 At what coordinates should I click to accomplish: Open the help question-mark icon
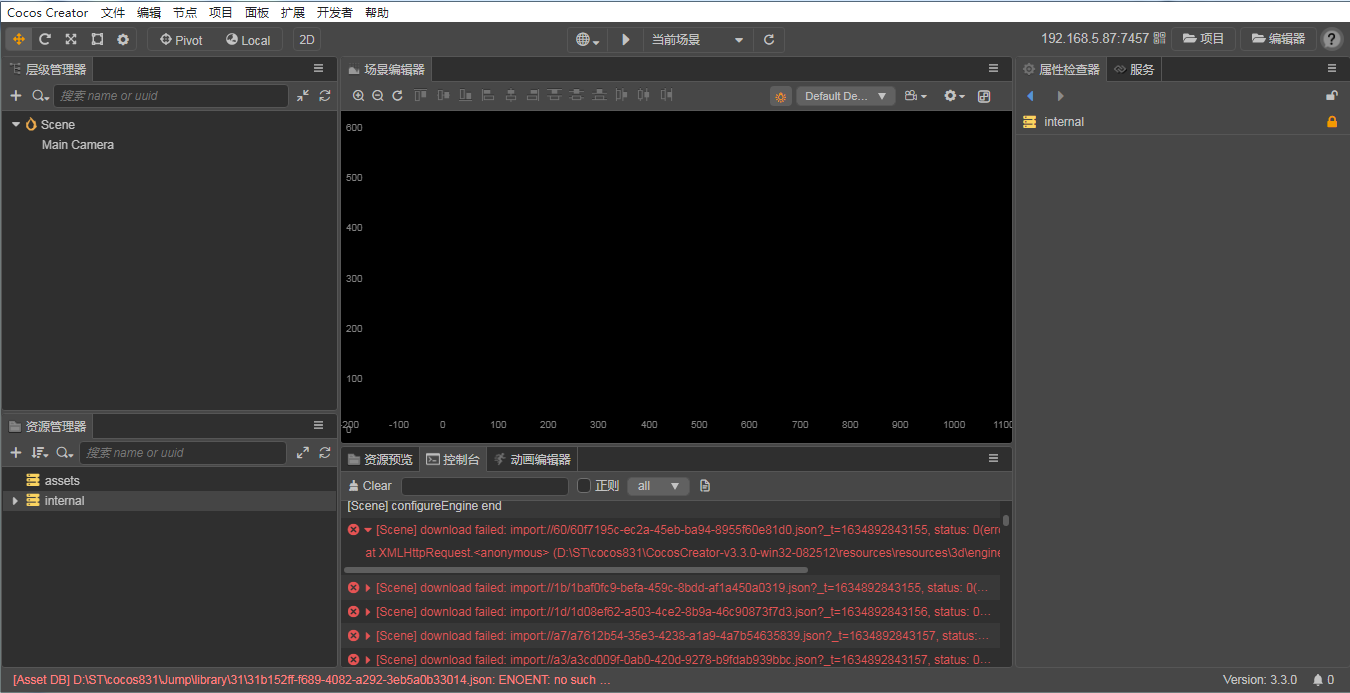click(x=1331, y=39)
